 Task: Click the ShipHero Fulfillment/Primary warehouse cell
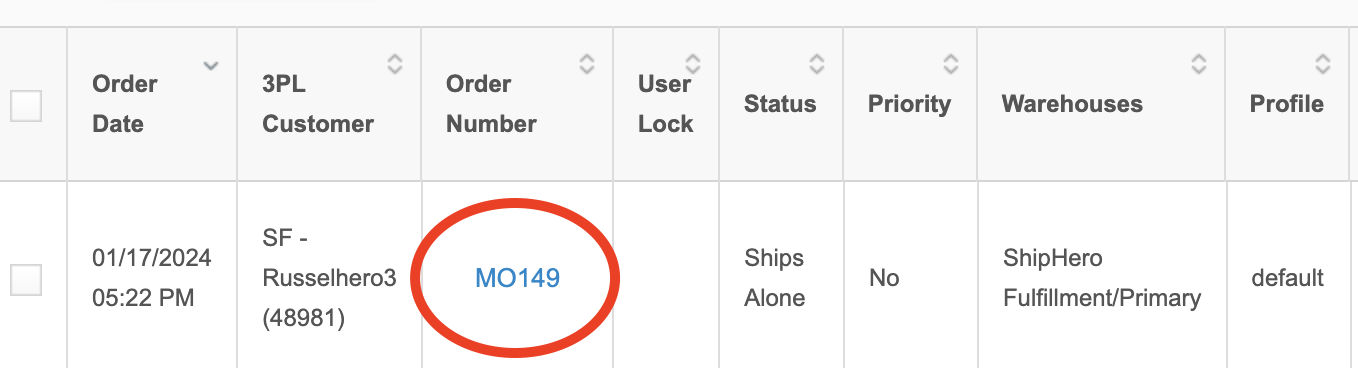pos(1102,278)
